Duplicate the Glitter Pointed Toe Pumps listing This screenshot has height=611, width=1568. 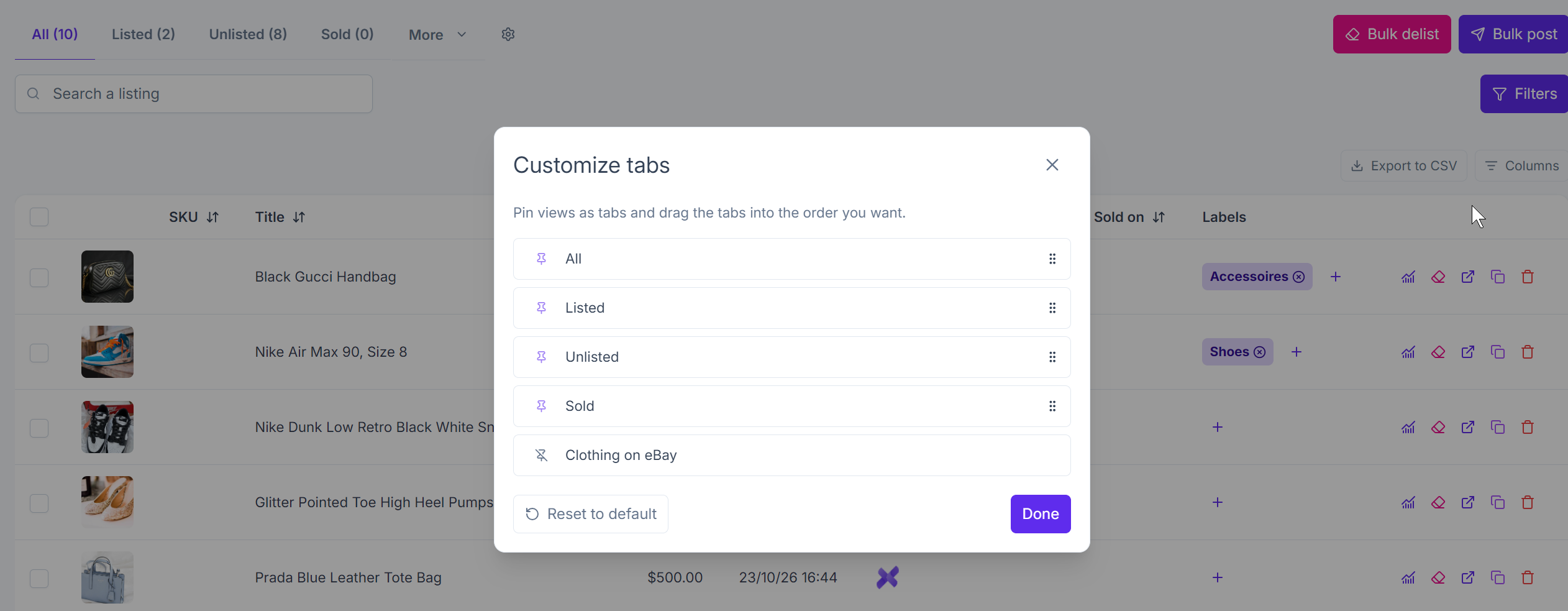[1498, 502]
